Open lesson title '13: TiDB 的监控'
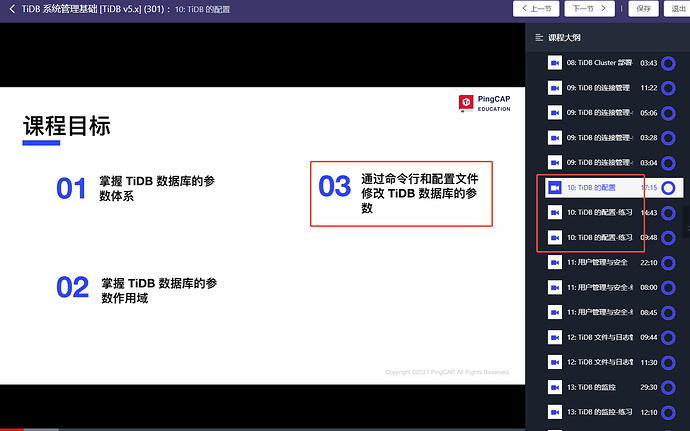 [591, 387]
